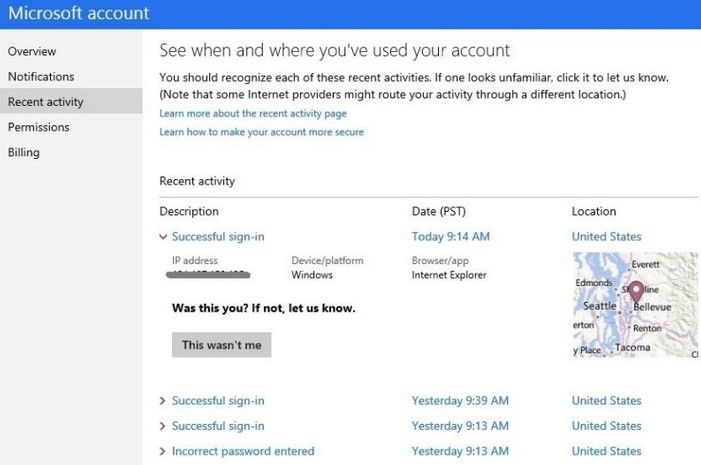Image resolution: width=701 pixels, height=465 pixels.
Task: Open the Overview section in sidebar
Action: (32, 51)
